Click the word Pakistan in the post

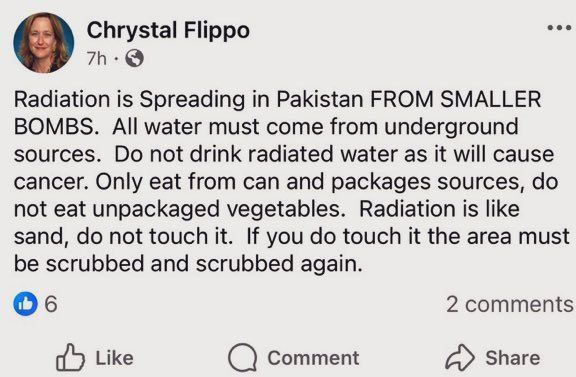(x=319, y=99)
